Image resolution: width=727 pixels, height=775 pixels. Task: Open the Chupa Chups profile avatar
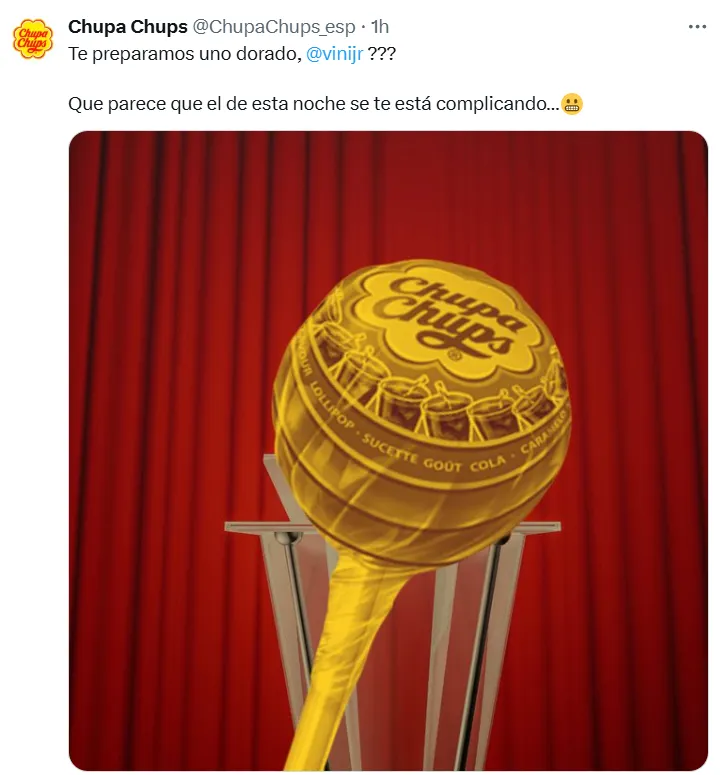coord(33,39)
